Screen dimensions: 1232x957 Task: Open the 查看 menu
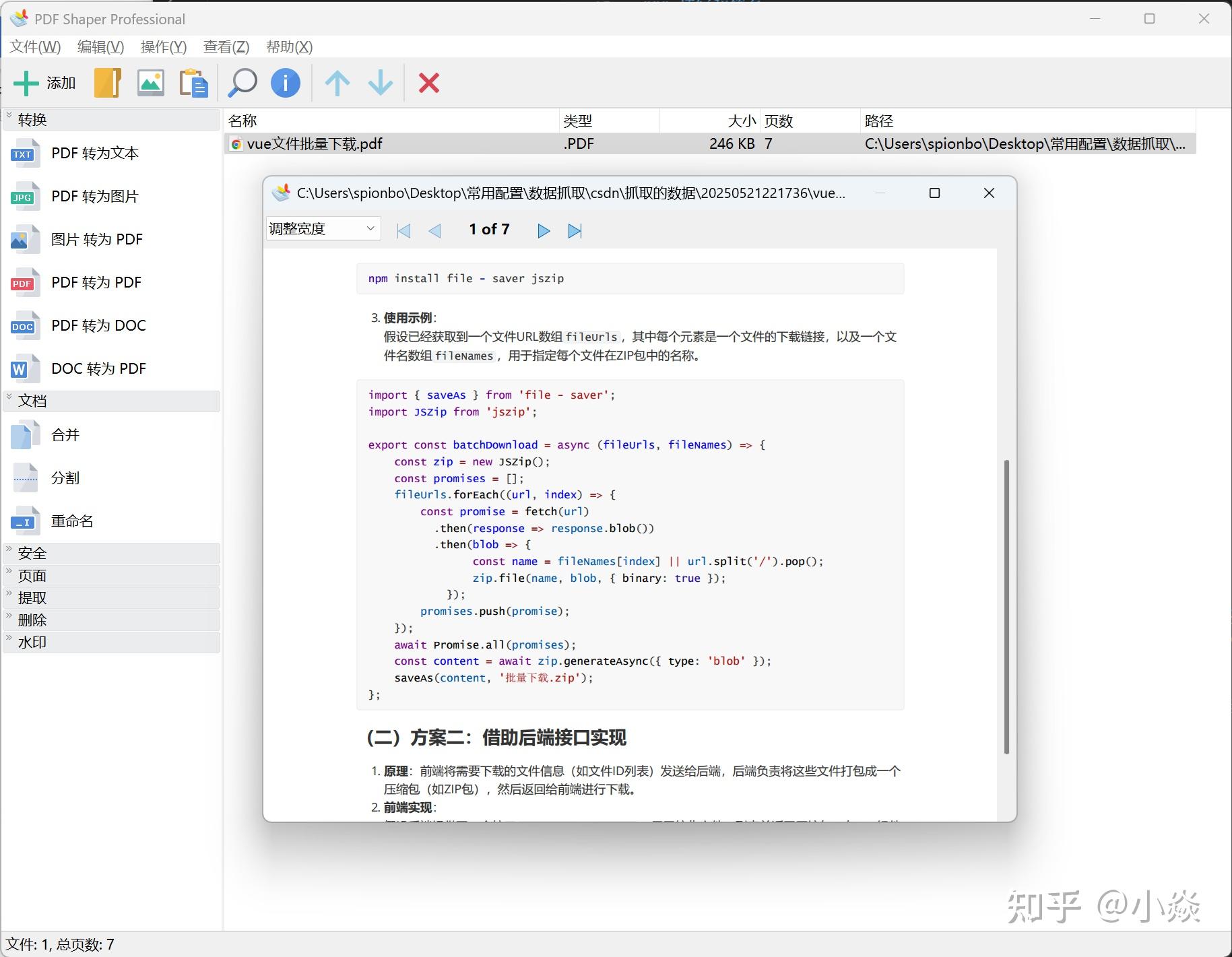pos(226,46)
